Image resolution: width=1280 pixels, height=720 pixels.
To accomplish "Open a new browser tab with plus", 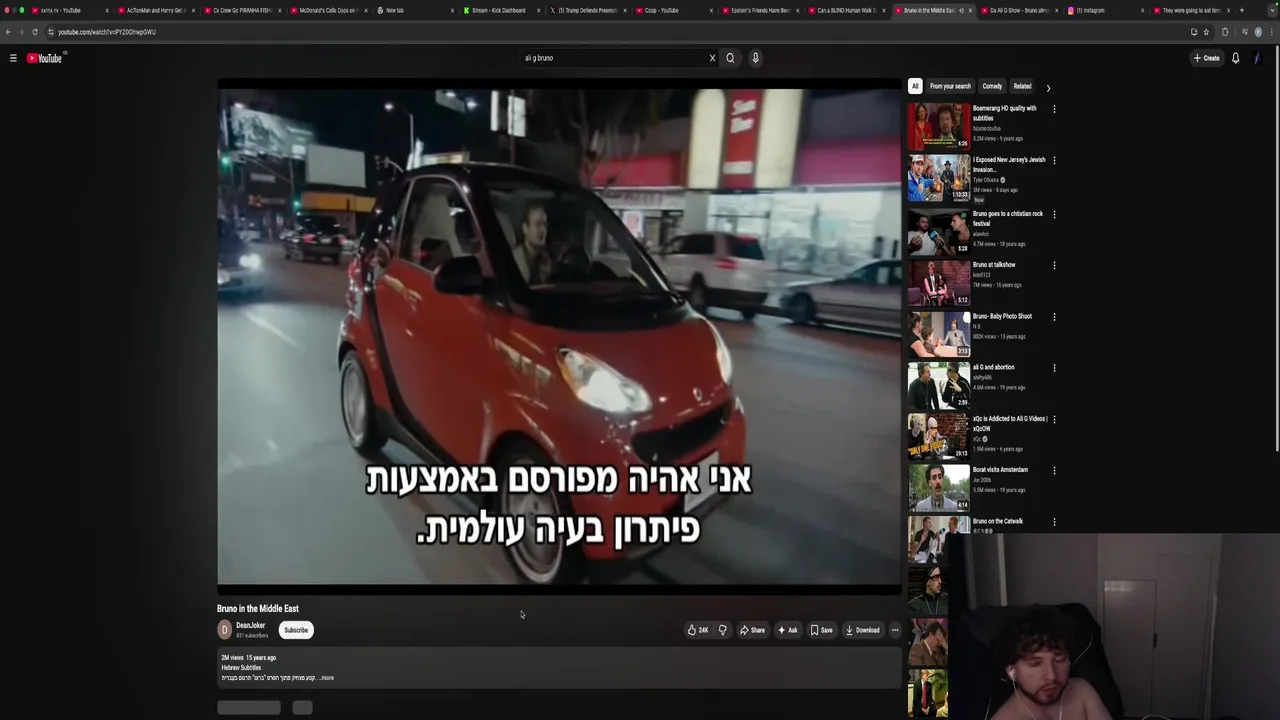I will click(x=1242, y=10).
